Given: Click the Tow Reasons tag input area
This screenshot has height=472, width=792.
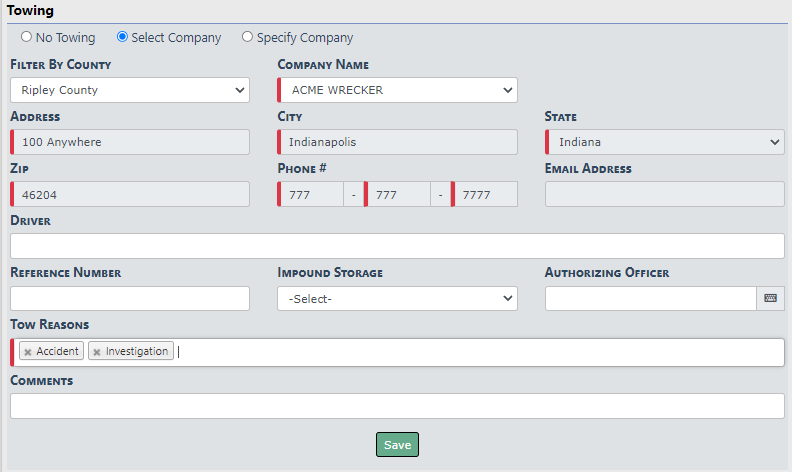Looking at the screenshot, I should click(480, 352).
